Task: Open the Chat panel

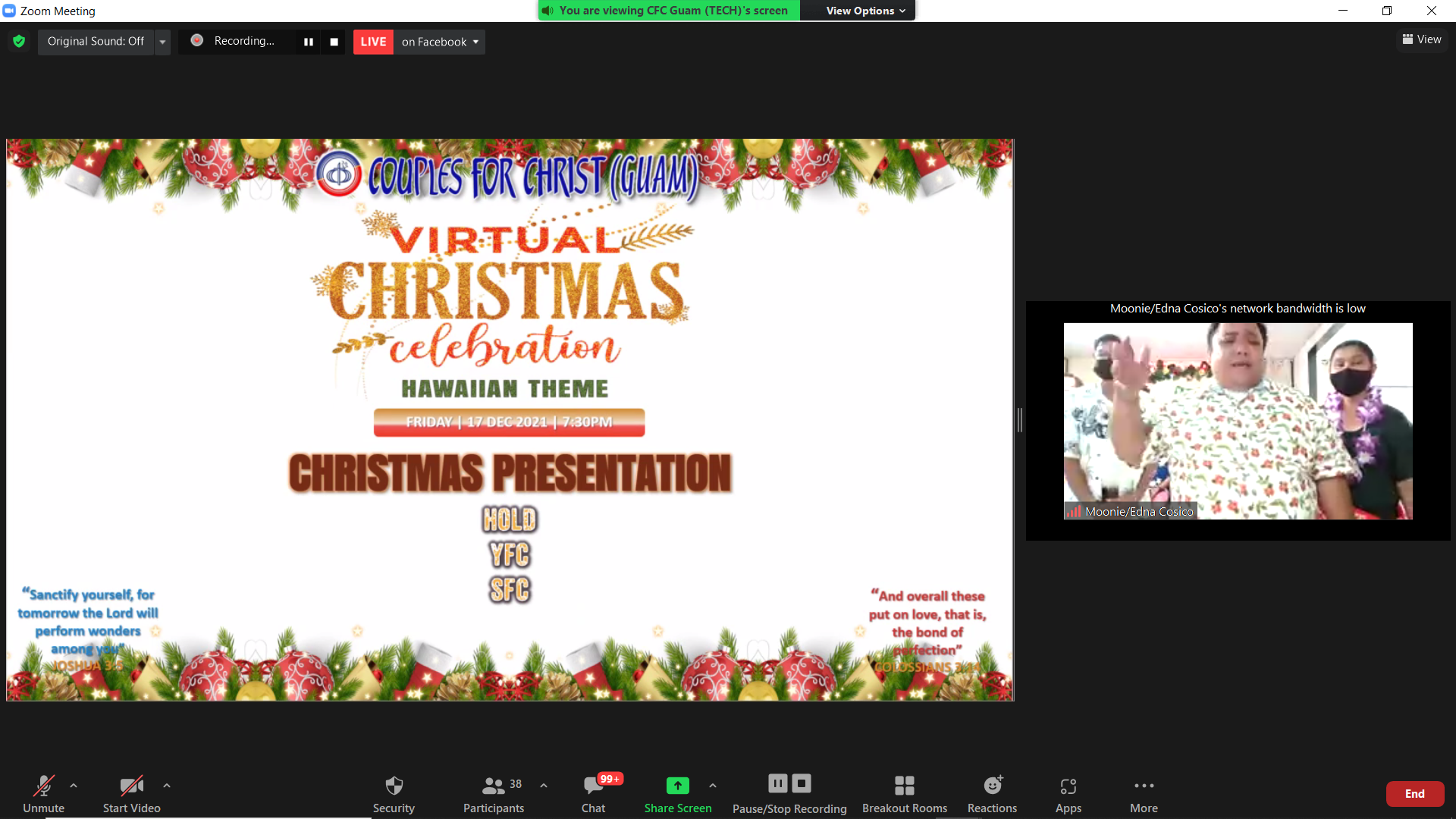Action: (594, 793)
